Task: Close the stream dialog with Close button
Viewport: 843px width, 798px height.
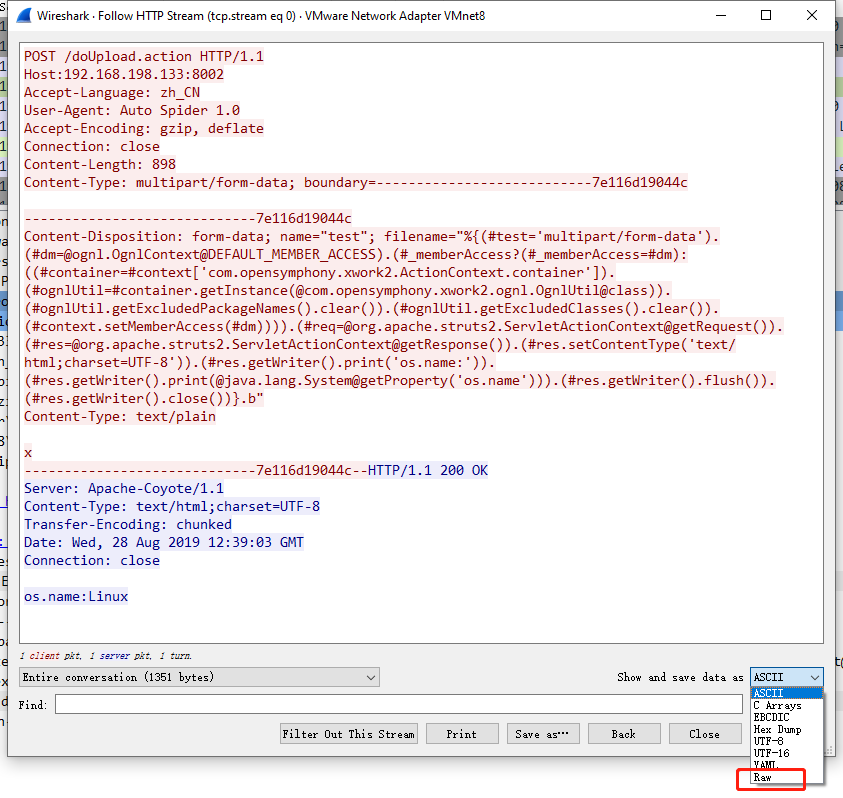Action: (x=705, y=734)
